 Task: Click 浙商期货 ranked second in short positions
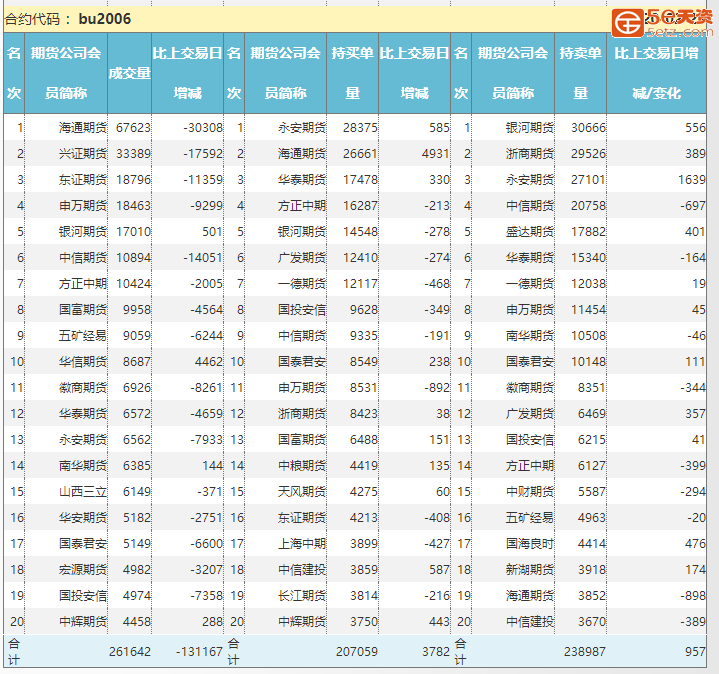[529, 154]
